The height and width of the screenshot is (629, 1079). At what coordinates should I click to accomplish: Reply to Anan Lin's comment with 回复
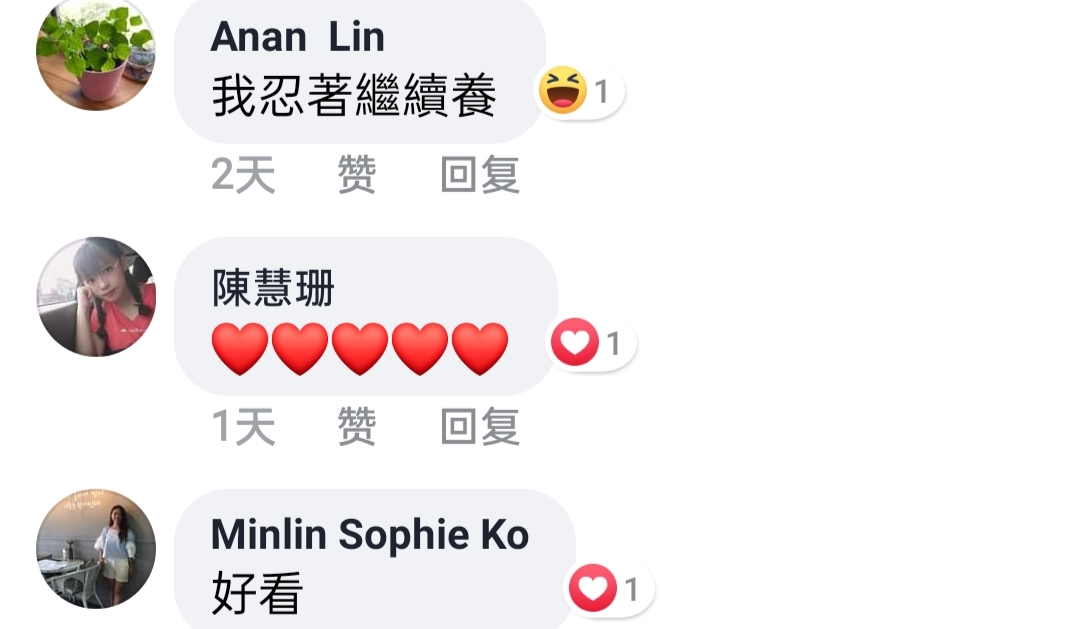(x=480, y=175)
